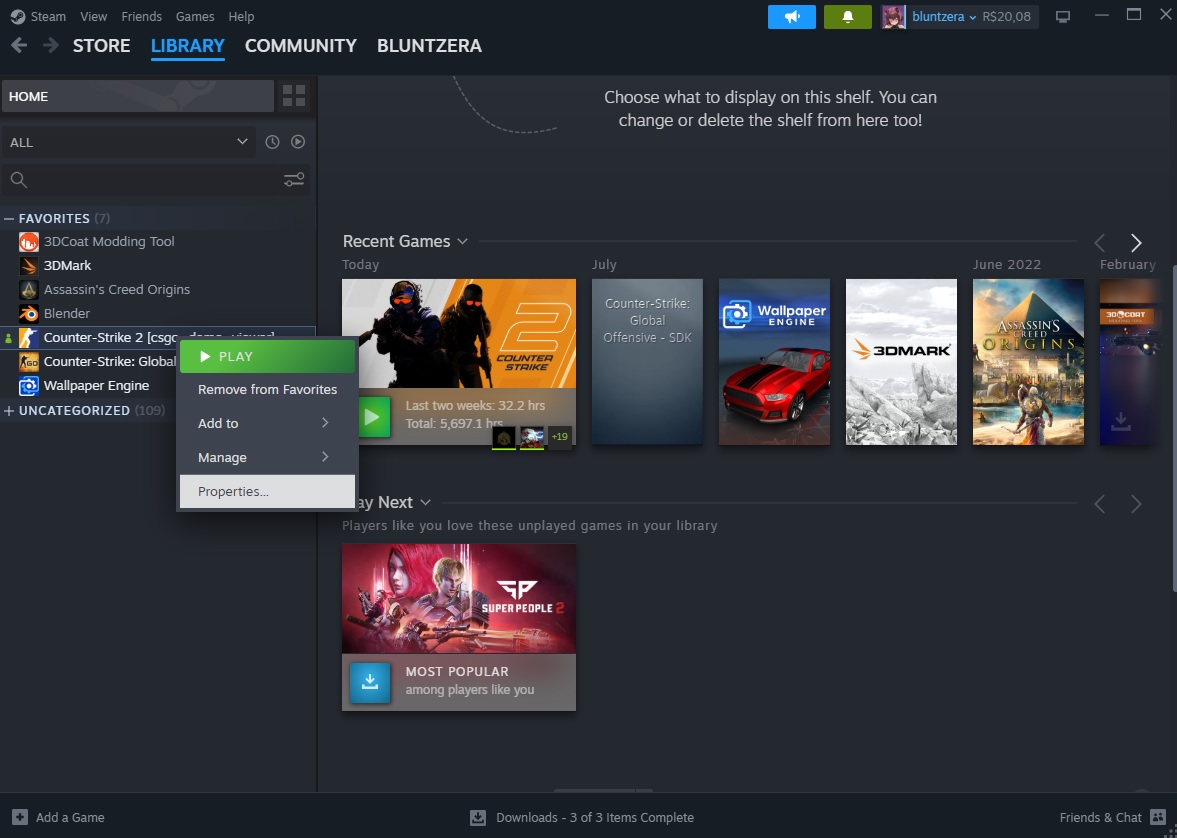Go to the STORE tab
The height and width of the screenshot is (838, 1177).
tap(101, 46)
